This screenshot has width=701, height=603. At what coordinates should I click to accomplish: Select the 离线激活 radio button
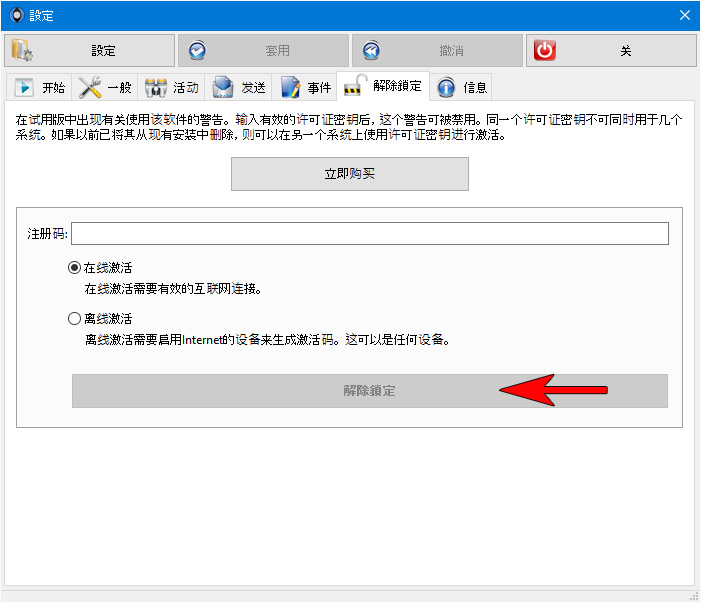tap(74, 319)
